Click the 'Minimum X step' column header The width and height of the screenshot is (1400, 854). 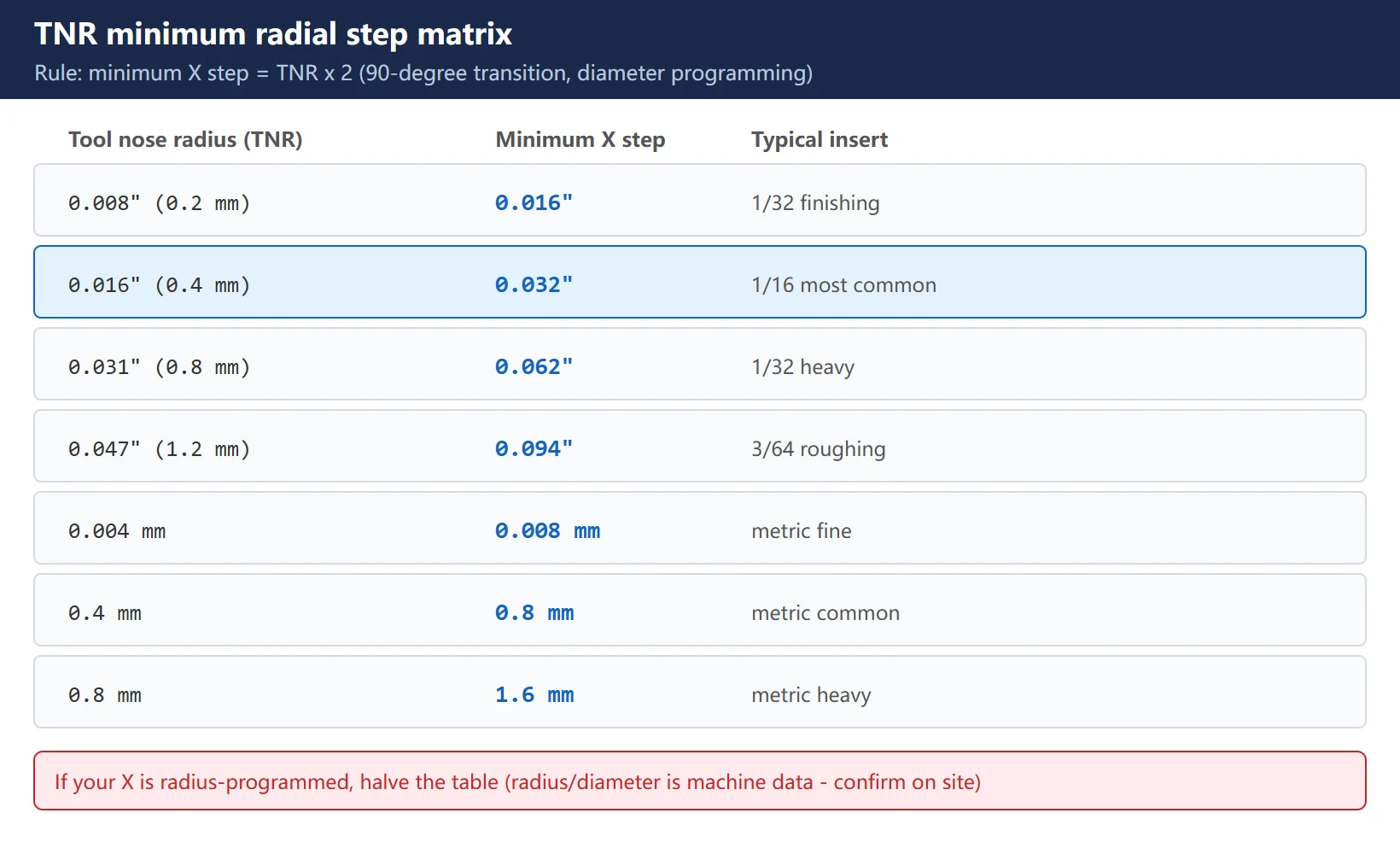click(580, 139)
